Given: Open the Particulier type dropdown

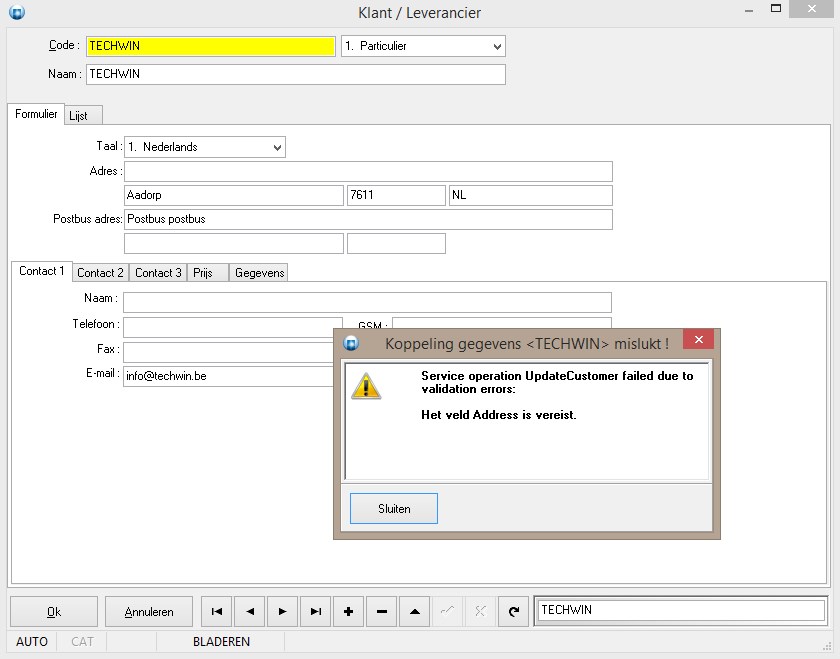Looking at the screenshot, I should tap(497, 47).
